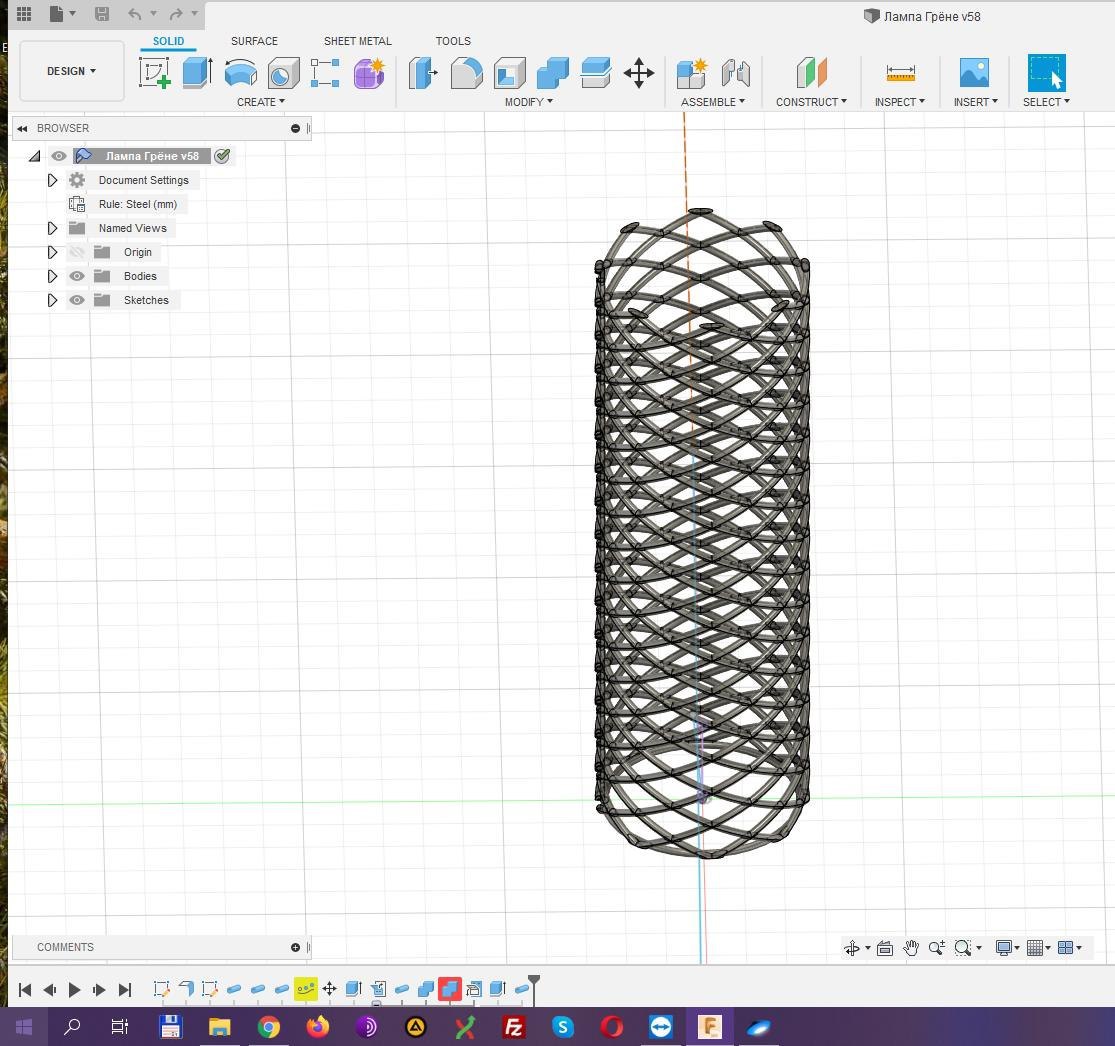Click the yellow highlighted timeline feature

(x=306, y=989)
